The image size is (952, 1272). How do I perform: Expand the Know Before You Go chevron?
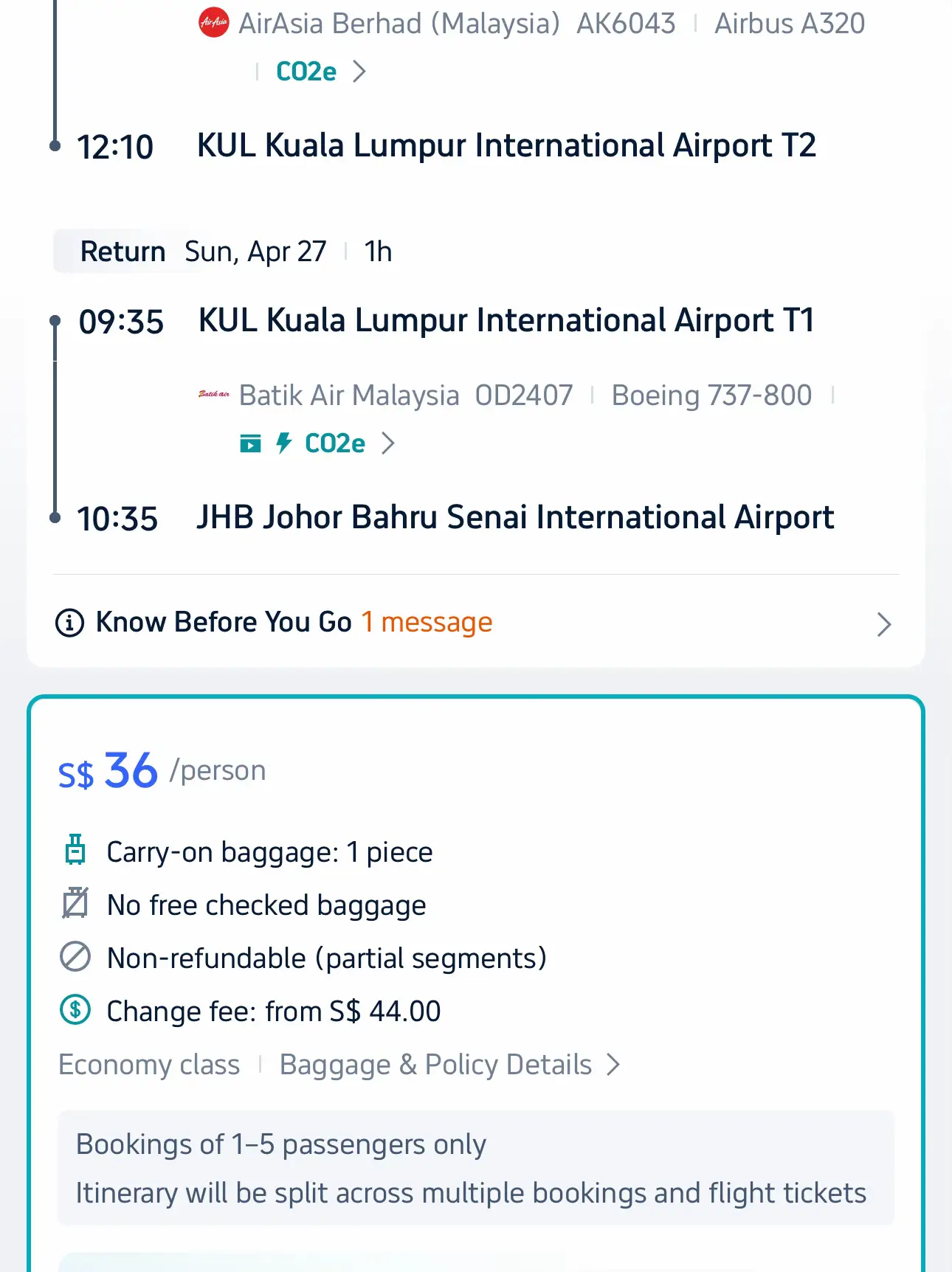click(x=884, y=624)
